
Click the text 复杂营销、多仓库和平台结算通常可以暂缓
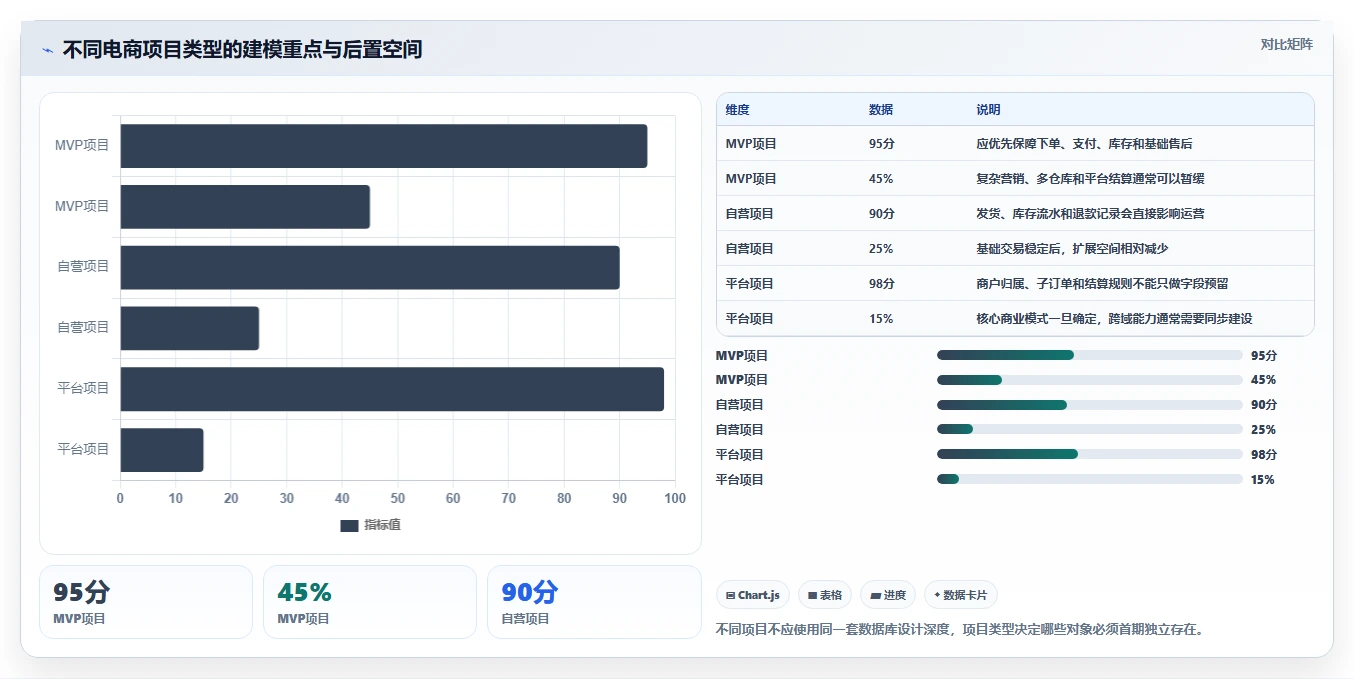point(1090,179)
